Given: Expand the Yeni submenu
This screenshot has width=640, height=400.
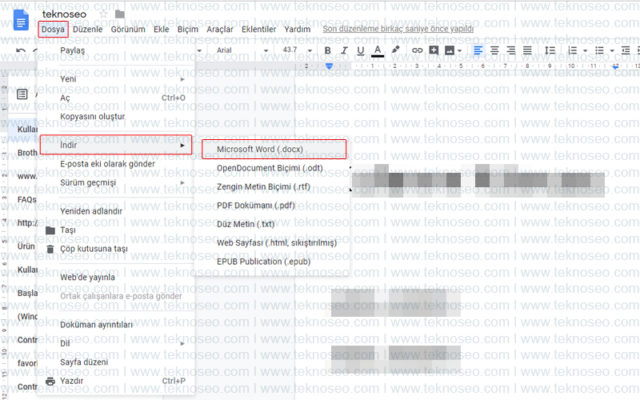Looking at the screenshot, I should tap(116, 79).
